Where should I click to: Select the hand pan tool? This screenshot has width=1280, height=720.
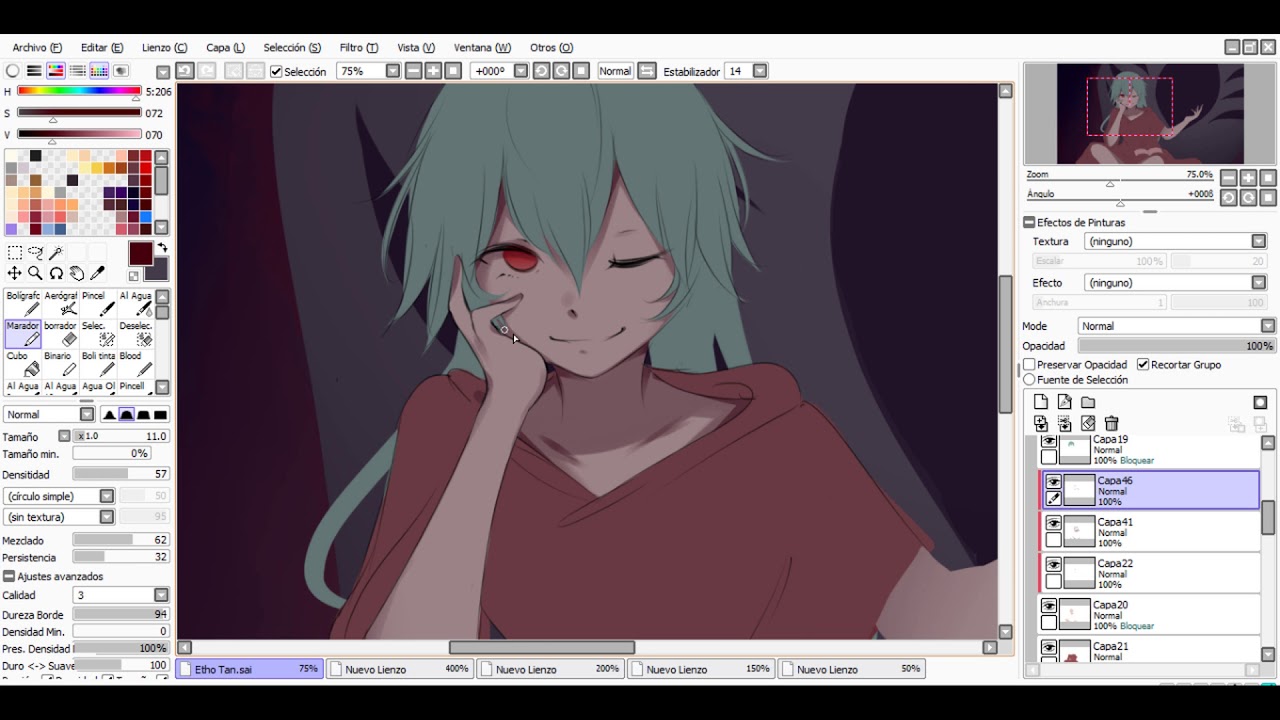pos(77,273)
